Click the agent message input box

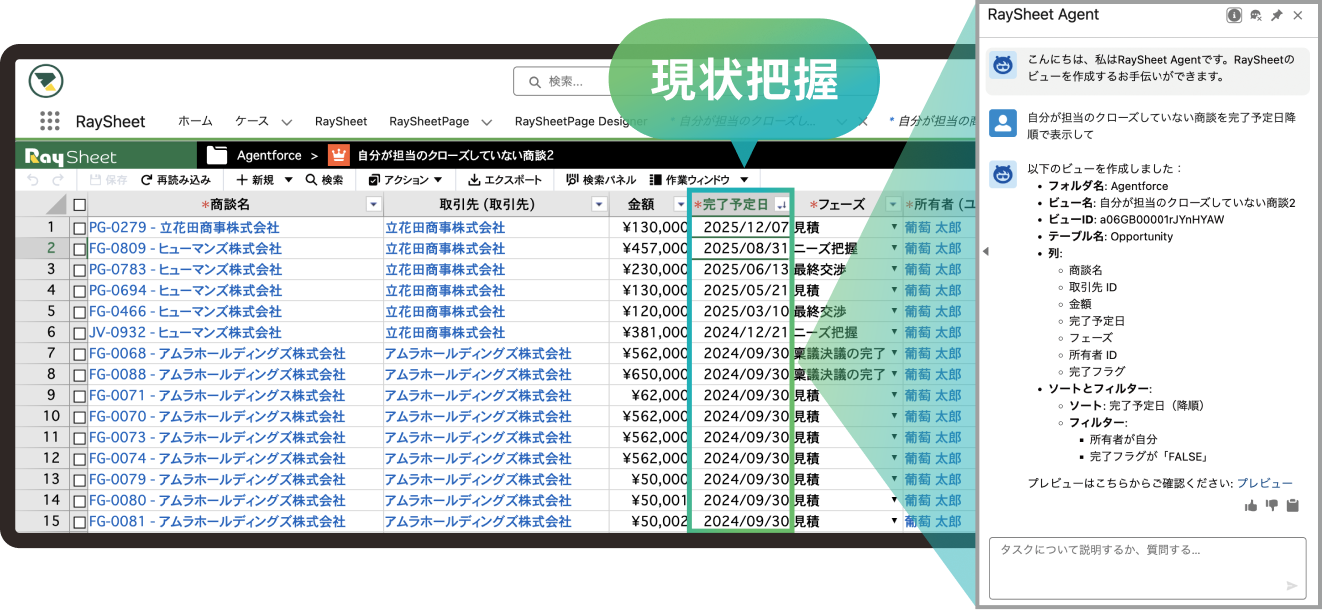pyautogui.click(x=1147, y=568)
